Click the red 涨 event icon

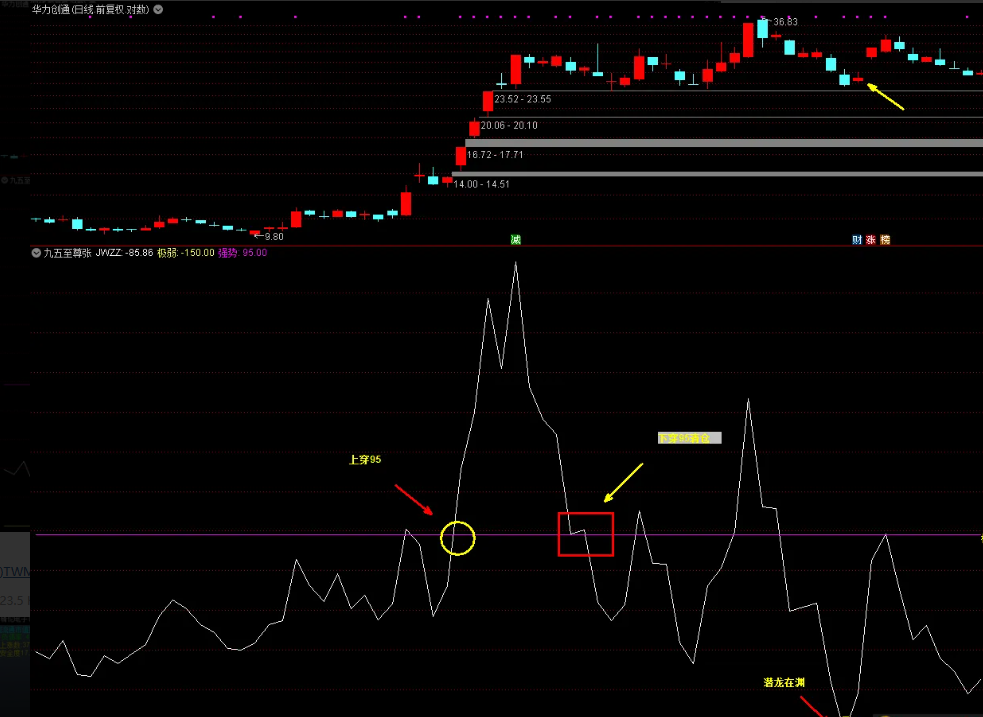(x=871, y=240)
